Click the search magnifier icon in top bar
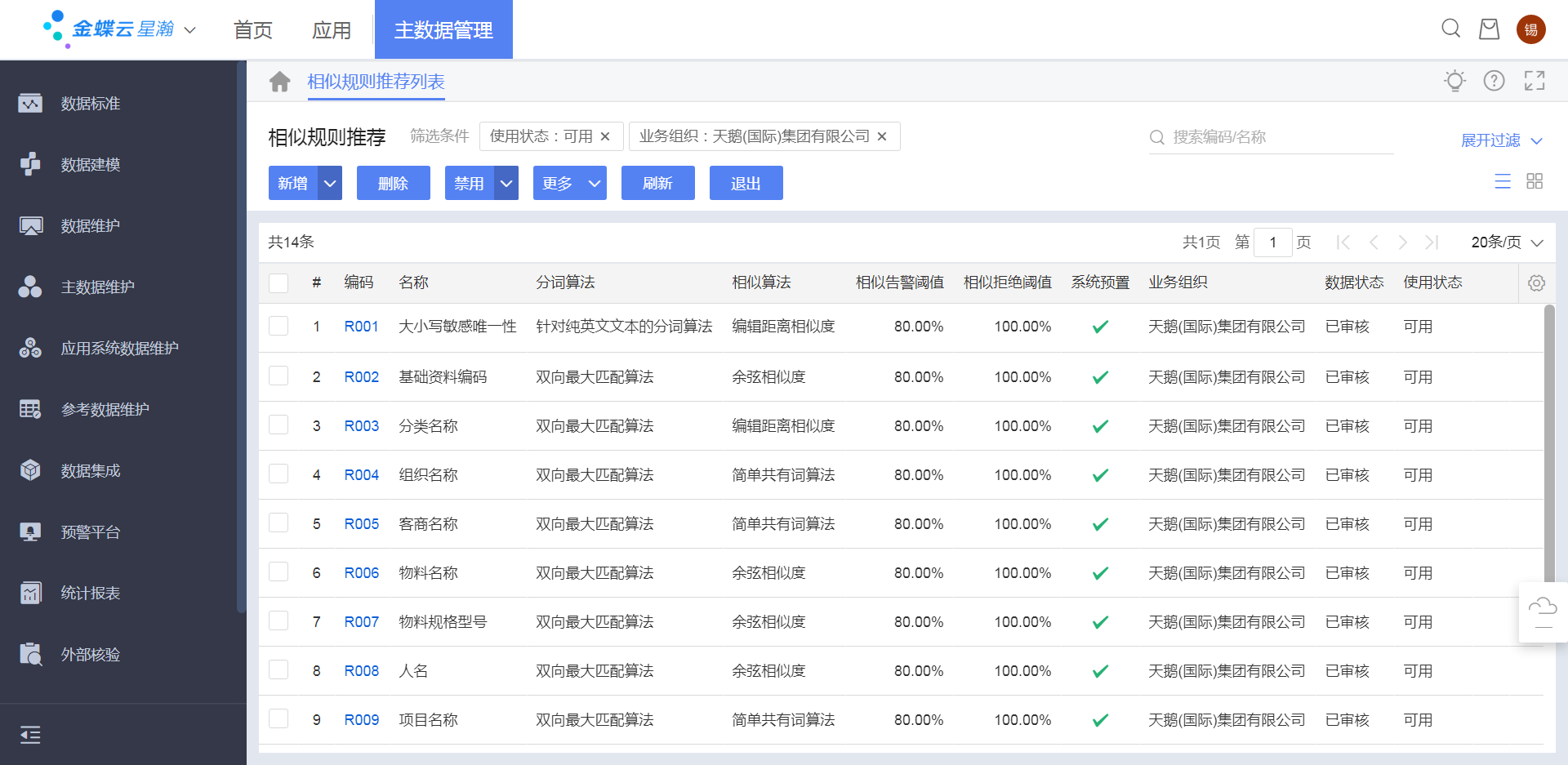Screen dimensions: 1568x765 point(1451,29)
